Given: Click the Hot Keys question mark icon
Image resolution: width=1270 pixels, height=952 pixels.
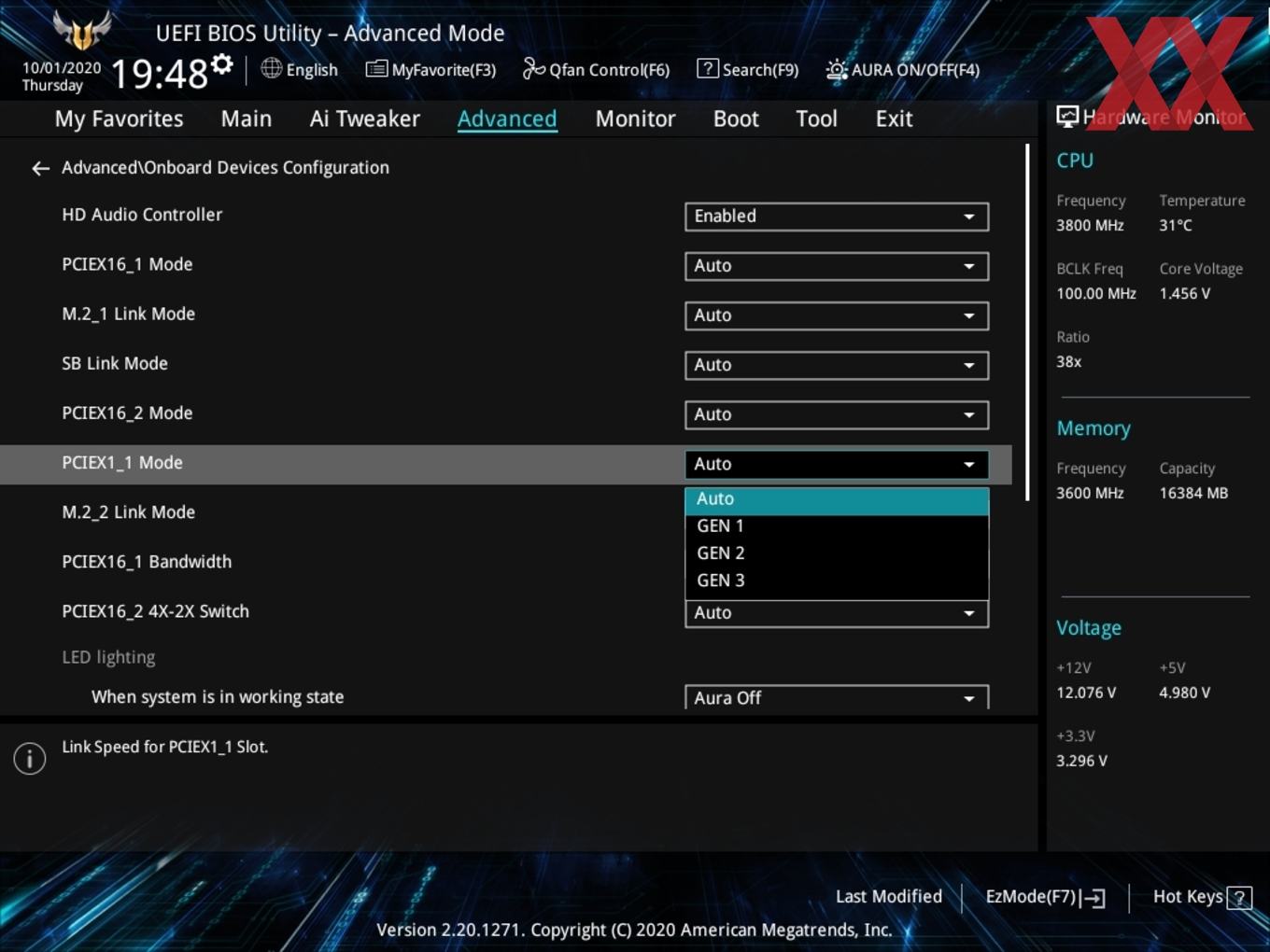Looking at the screenshot, I should (x=1239, y=898).
